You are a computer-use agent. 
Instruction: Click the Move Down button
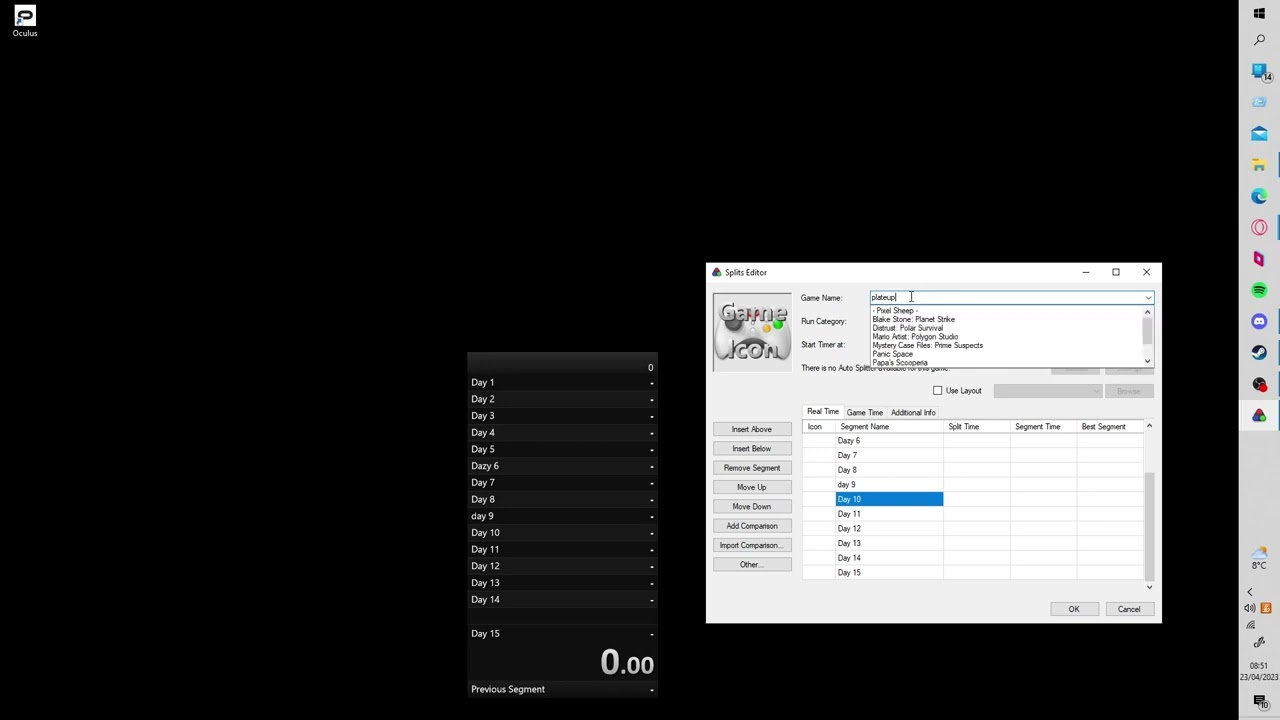(751, 507)
